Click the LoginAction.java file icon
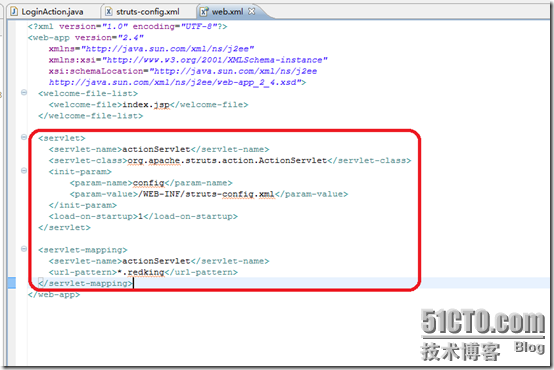This screenshot has height=370, width=554. pos(14,12)
